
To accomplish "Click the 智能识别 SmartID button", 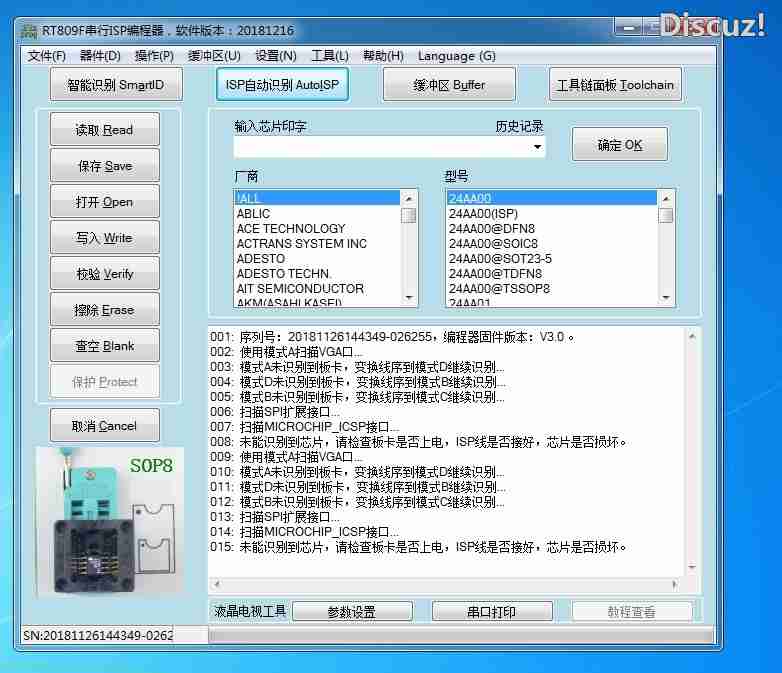I will (116, 85).
